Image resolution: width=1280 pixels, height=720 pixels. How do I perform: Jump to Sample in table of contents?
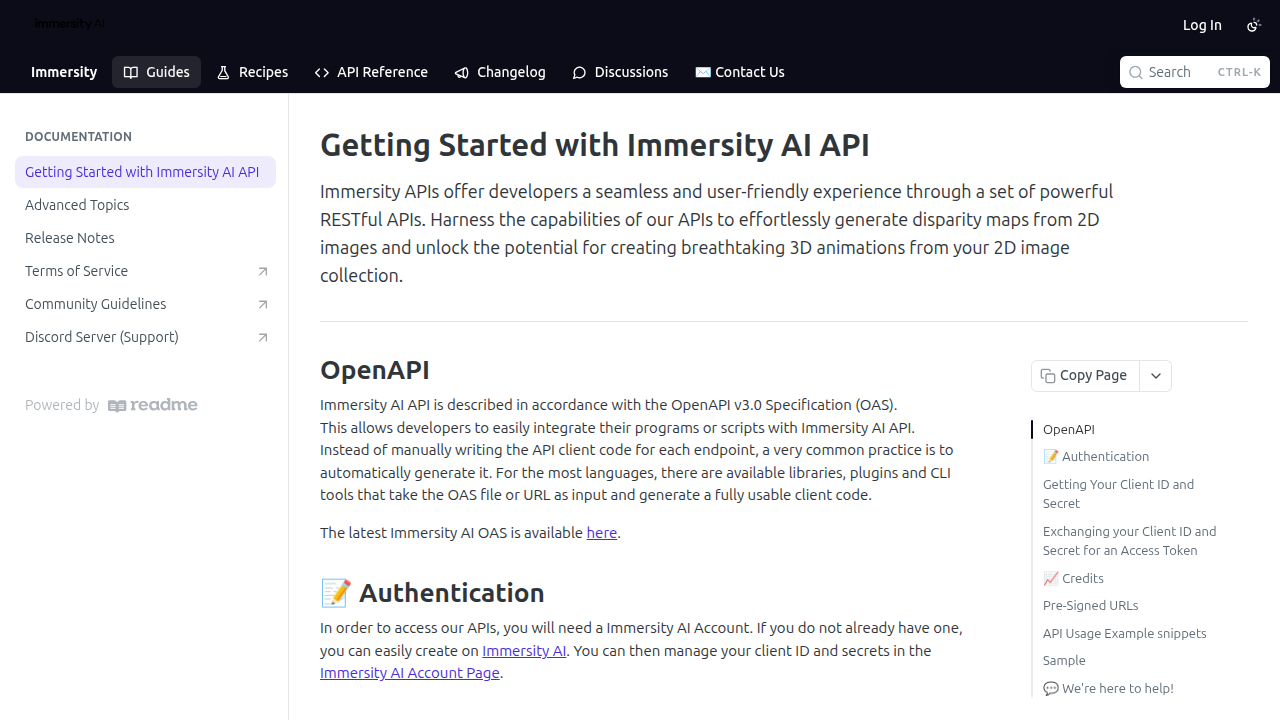coord(1064,660)
